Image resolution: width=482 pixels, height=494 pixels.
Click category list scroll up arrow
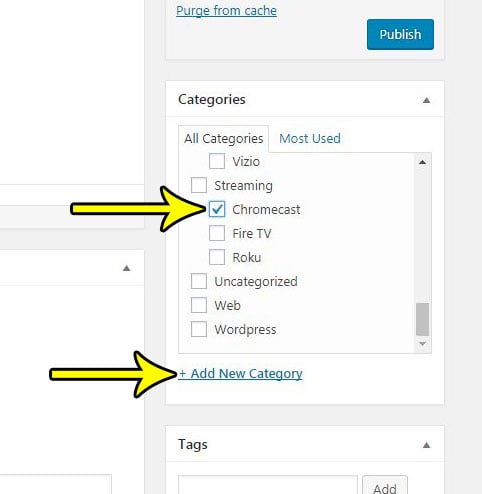423,162
